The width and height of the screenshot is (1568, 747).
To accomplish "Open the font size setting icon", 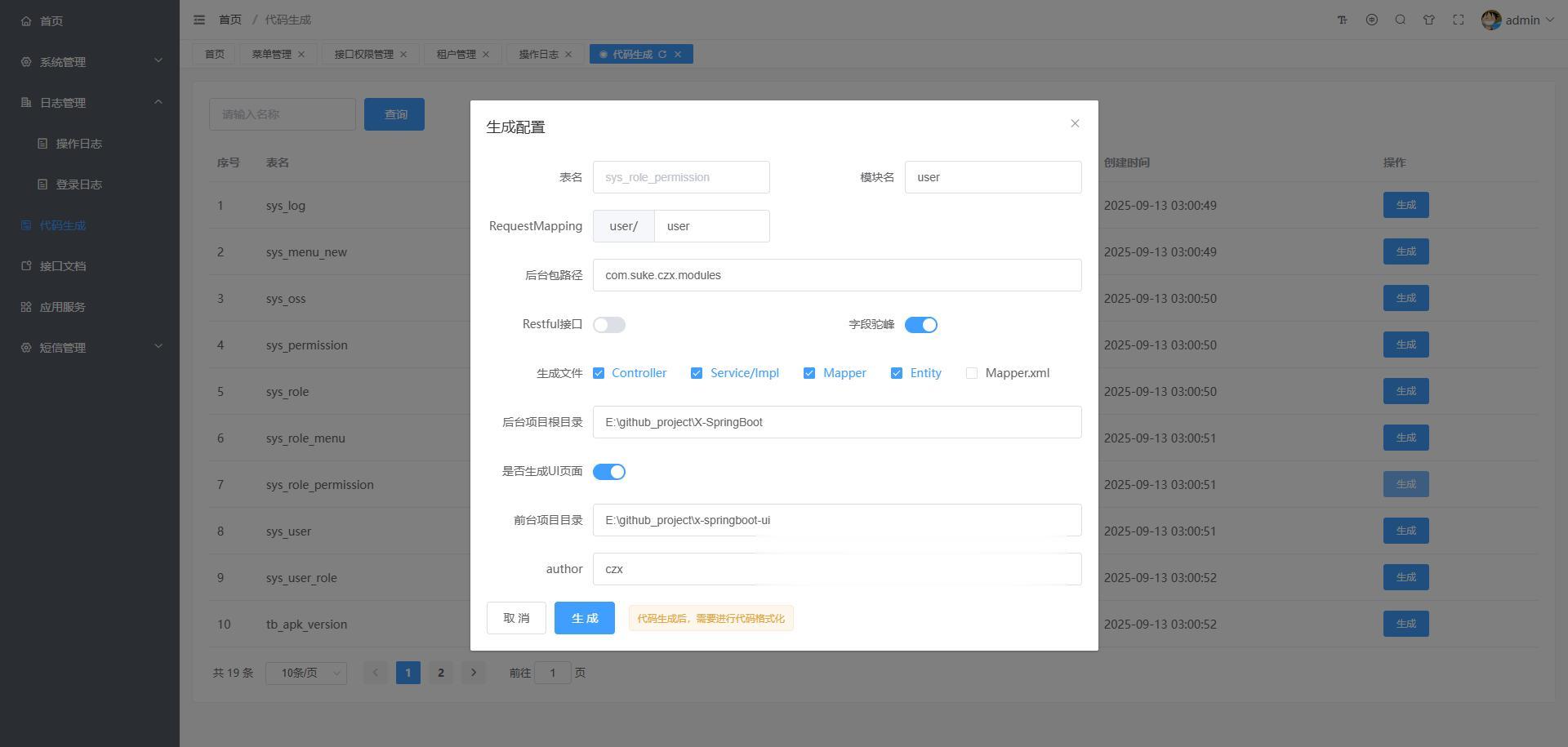I will (1342, 20).
